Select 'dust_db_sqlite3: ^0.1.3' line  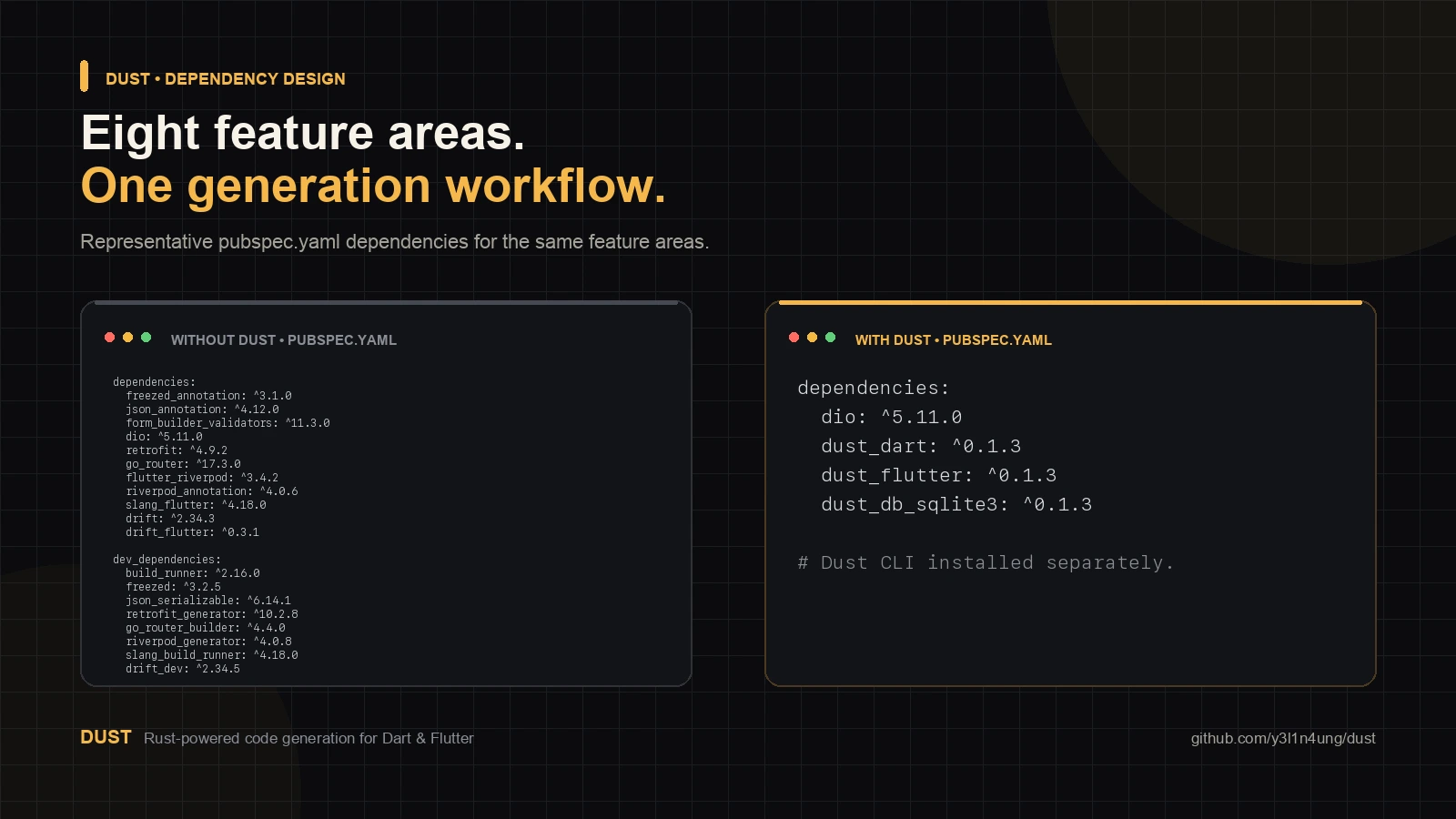tap(956, 504)
